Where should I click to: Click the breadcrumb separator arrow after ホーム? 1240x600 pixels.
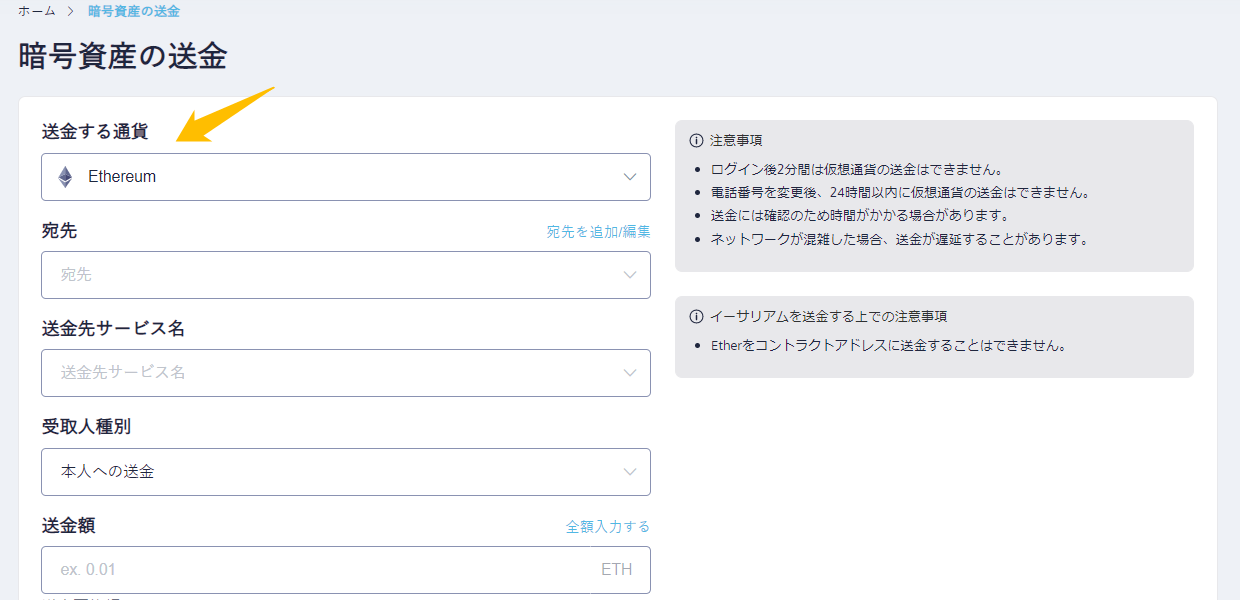pyautogui.click(x=72, y=12)
